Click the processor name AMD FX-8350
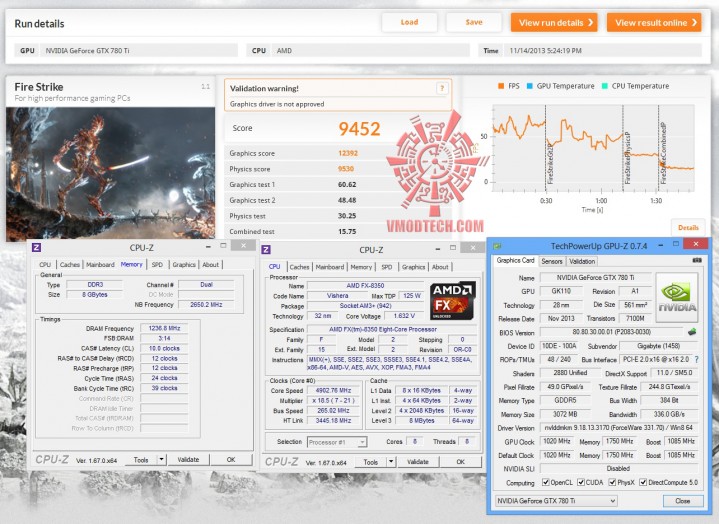 point(365,286)
